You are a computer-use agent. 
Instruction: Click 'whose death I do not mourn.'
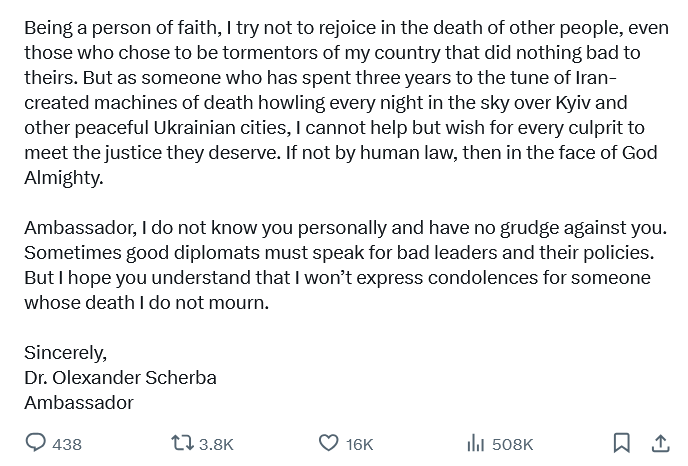(x=146, y=303)
